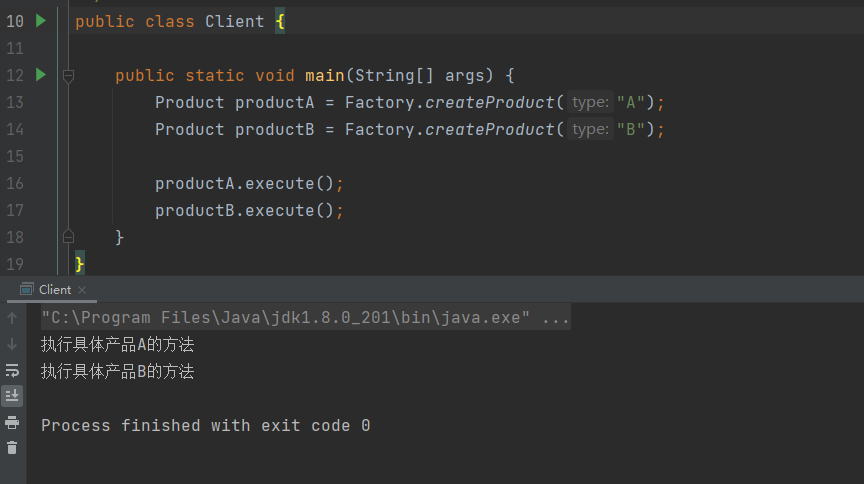Viewport: 864px width, 484px height.
Task: Run Client class from line 10 gutter arrow
Action: point(41,21)
